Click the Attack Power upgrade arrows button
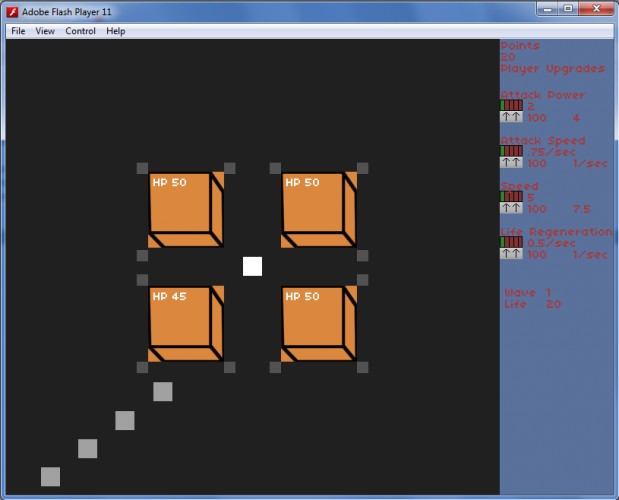Viewport: 619px width, 500px height. coord(511,117)
